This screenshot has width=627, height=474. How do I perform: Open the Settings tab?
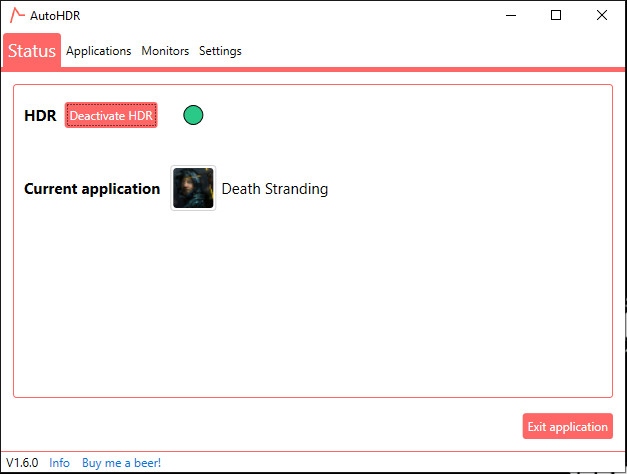(220, 51)
